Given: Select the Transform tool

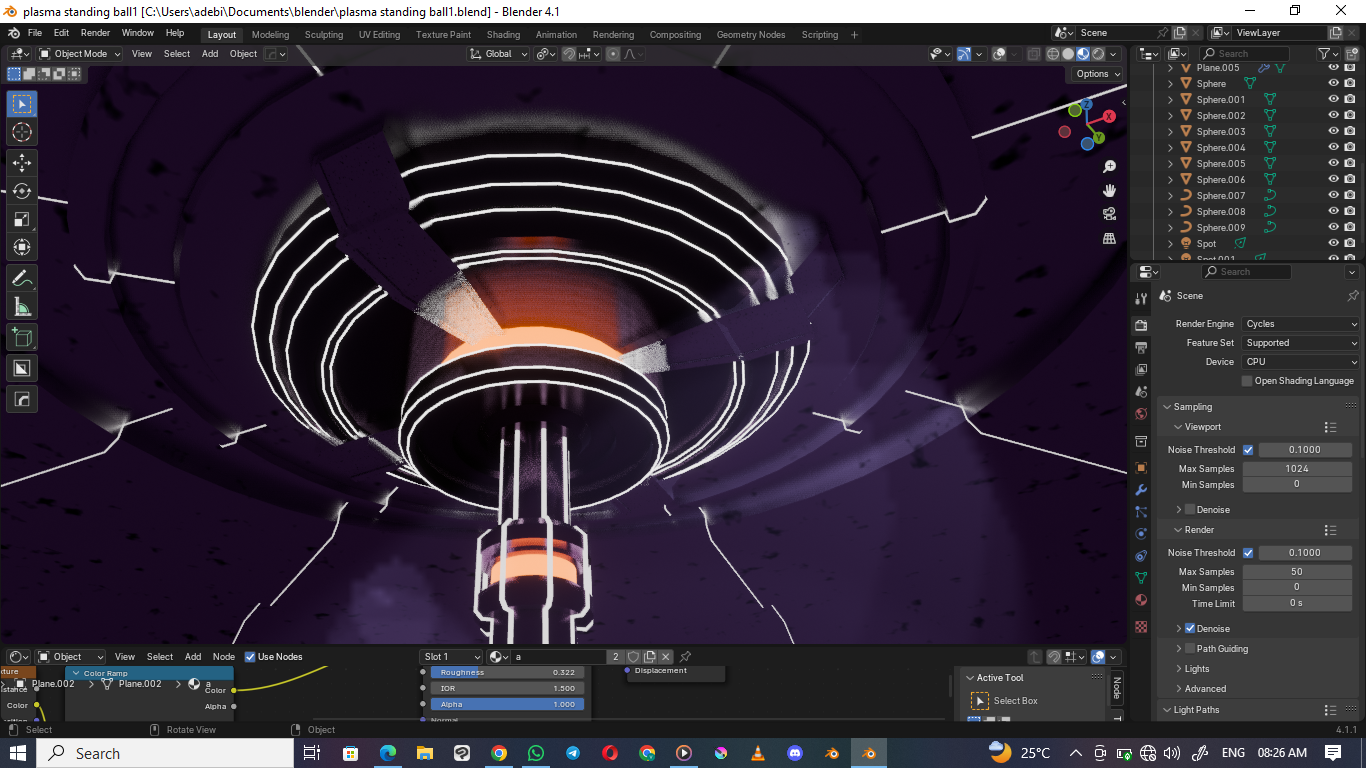Looking at the screenshot, I should [x=22, y=247].
